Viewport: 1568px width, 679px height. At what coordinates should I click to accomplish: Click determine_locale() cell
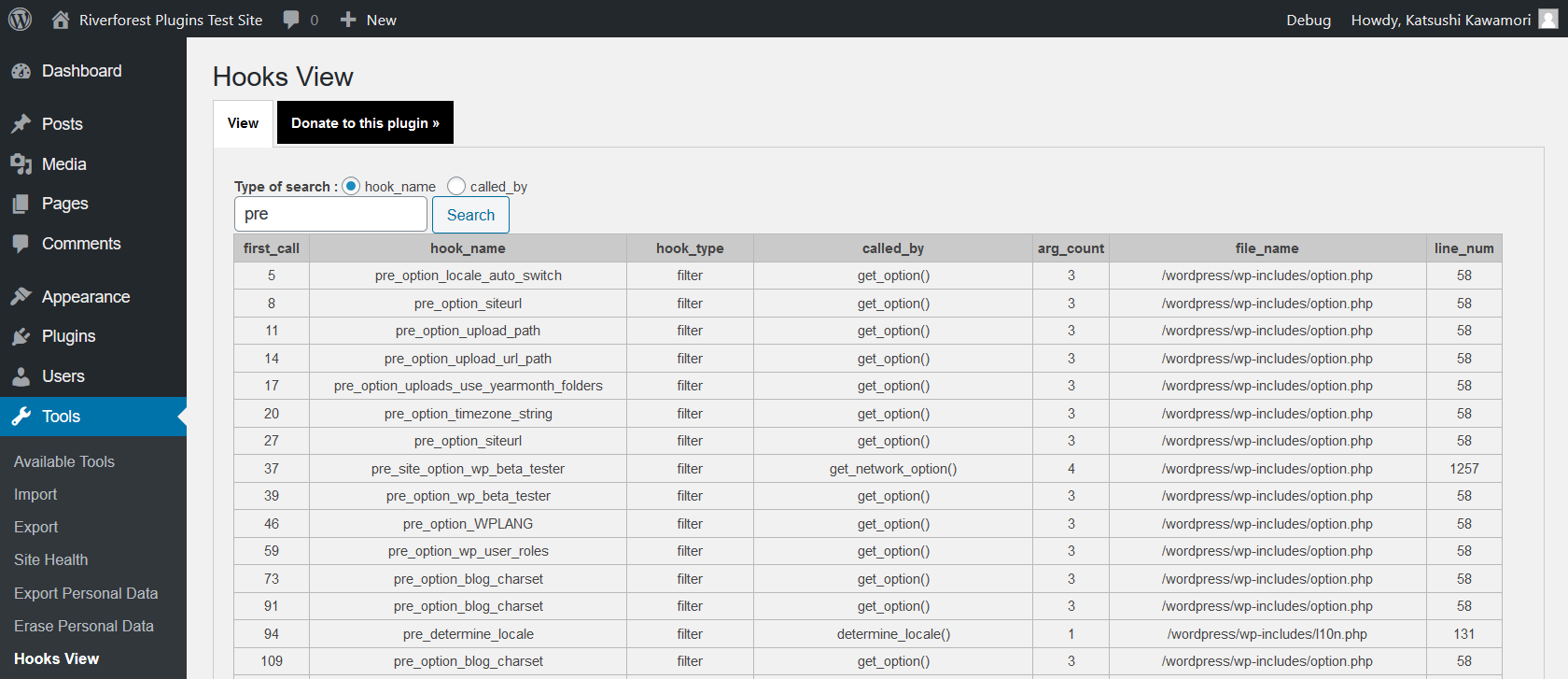pyautogui.click(x=893, y=634)
